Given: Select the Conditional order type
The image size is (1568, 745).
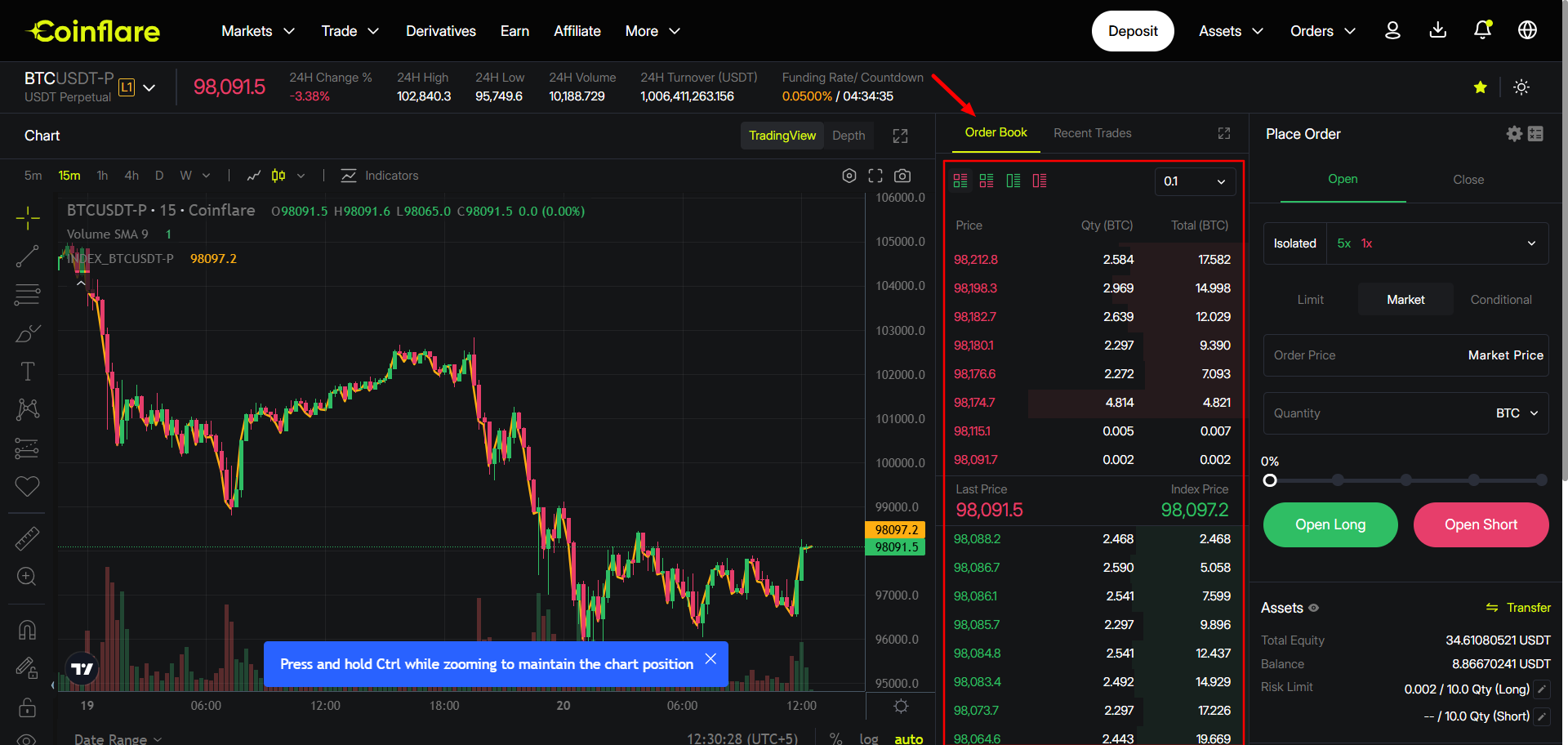Looking at the screenshot, I should (x=1501, y=300).
